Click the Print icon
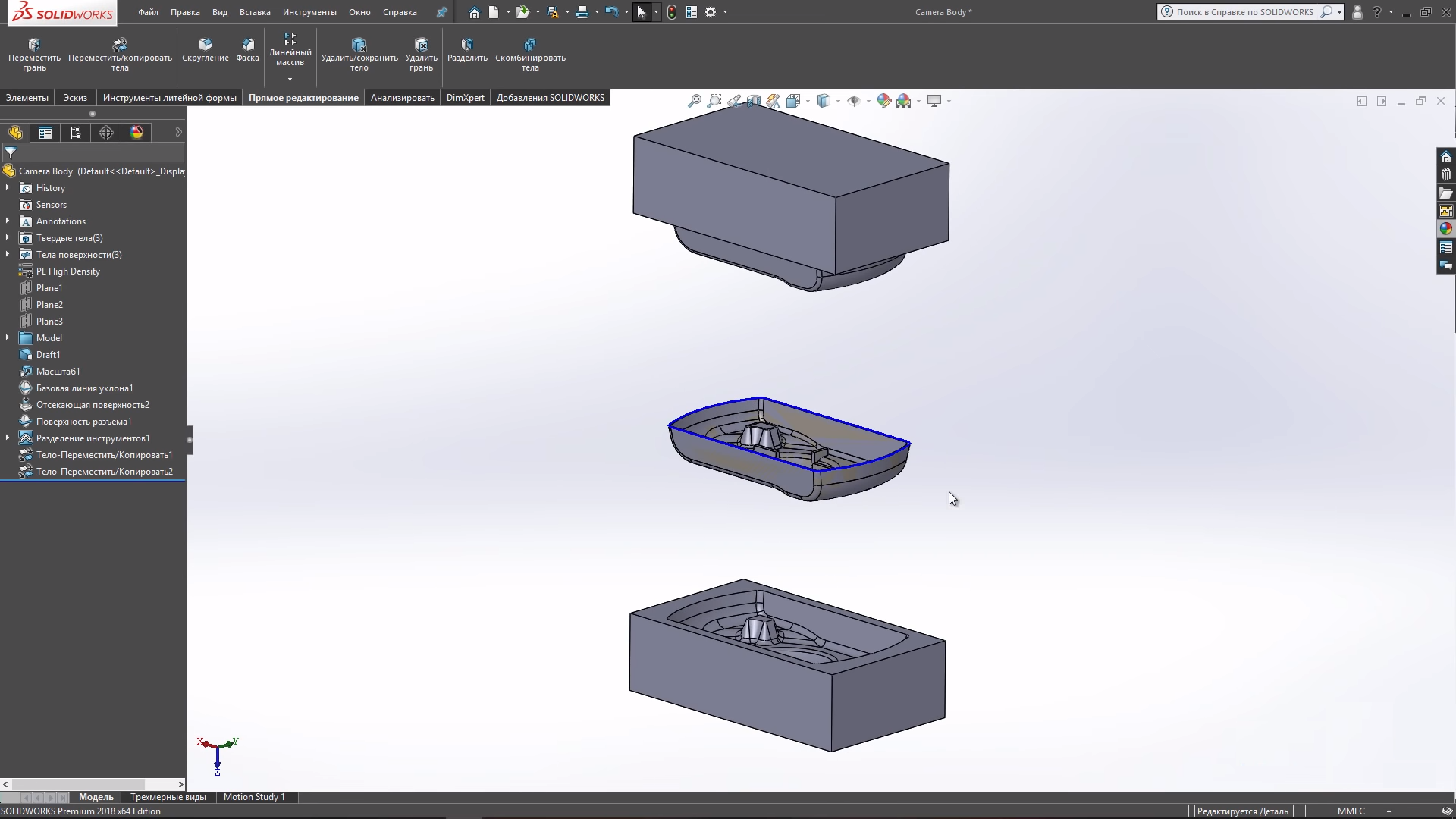 point(582,12)
